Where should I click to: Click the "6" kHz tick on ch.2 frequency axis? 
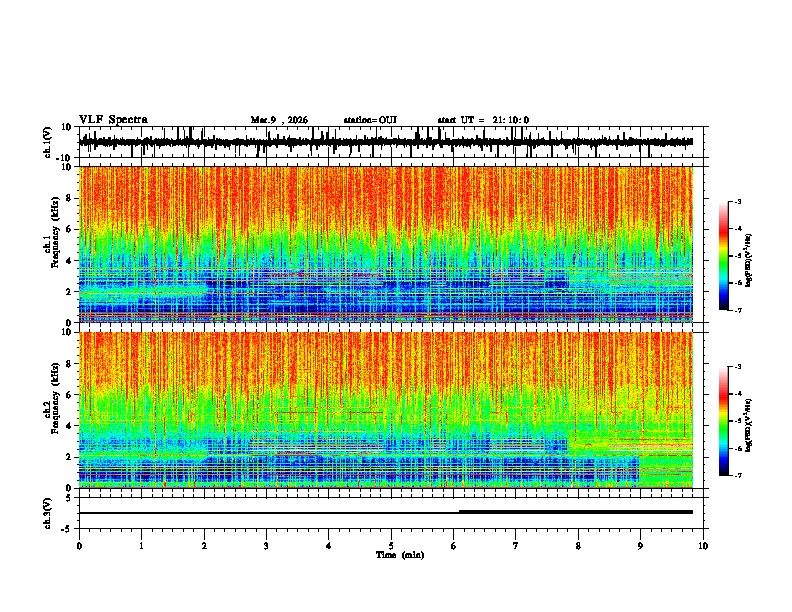(x=69, y=394)
